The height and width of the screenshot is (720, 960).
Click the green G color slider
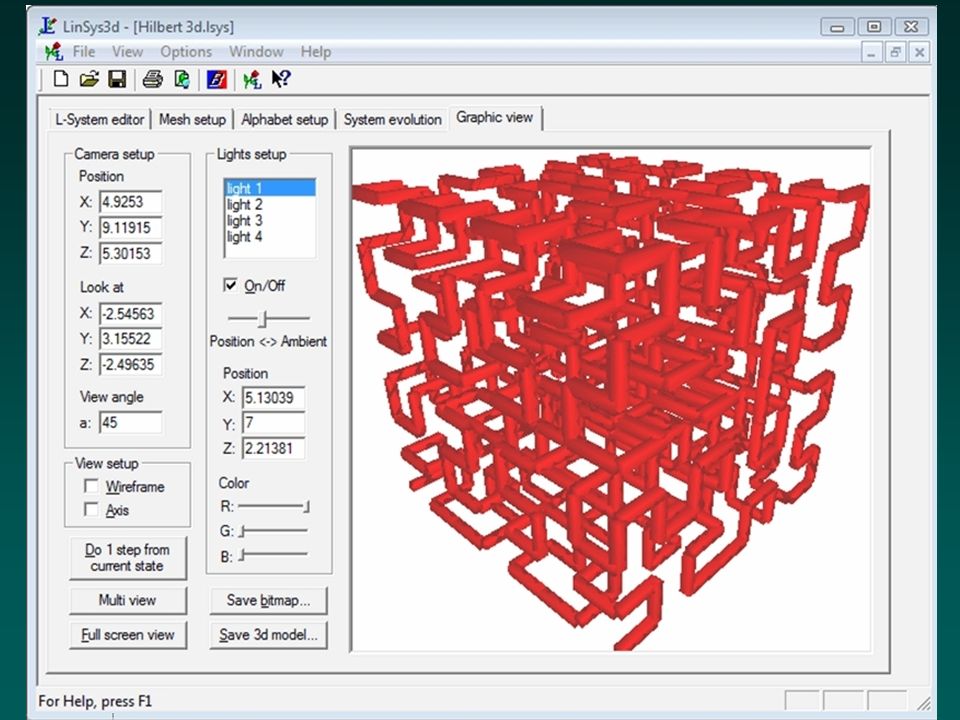[x=273, y=531]
